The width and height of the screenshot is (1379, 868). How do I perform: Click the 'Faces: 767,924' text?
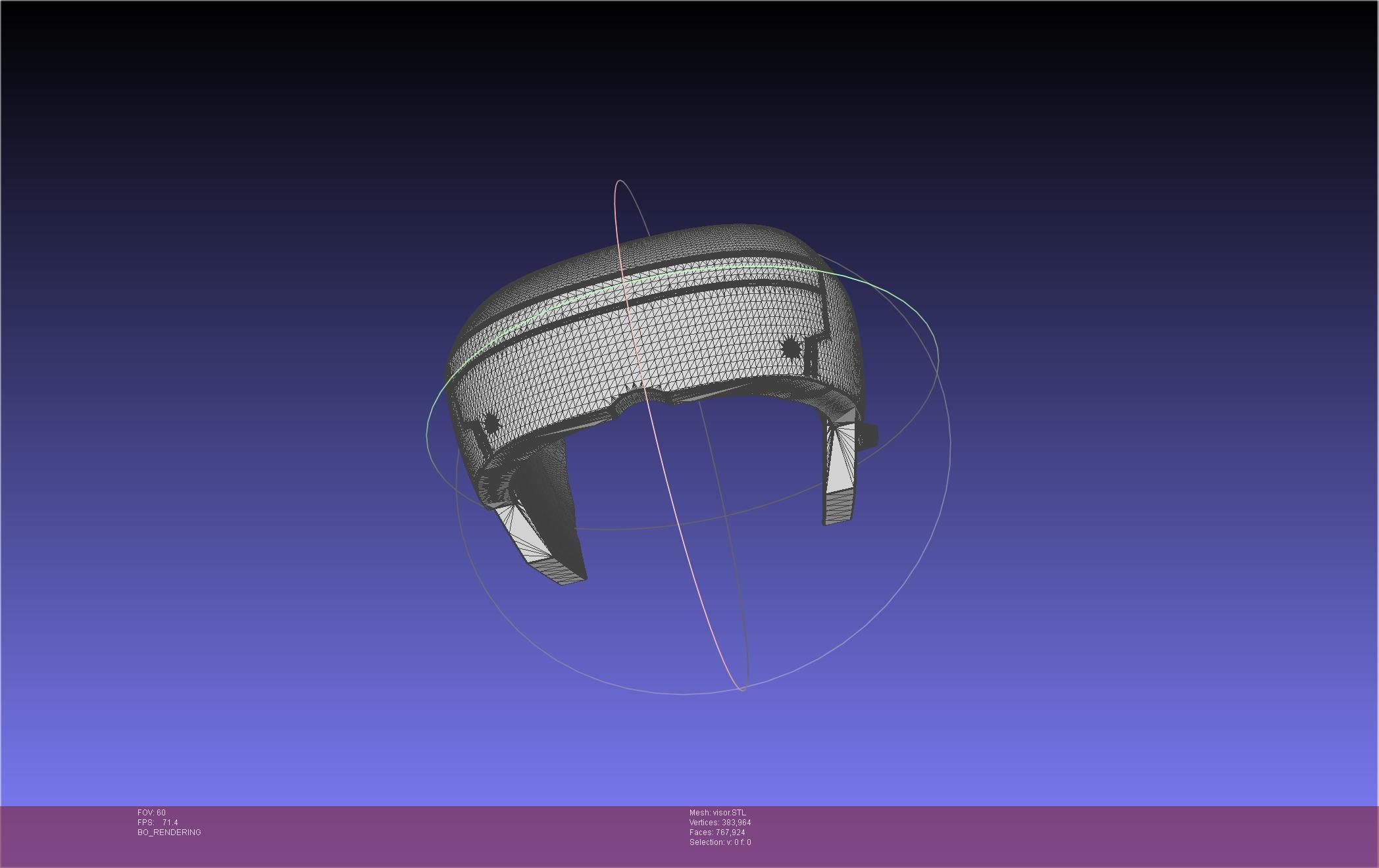click(717, 832)
